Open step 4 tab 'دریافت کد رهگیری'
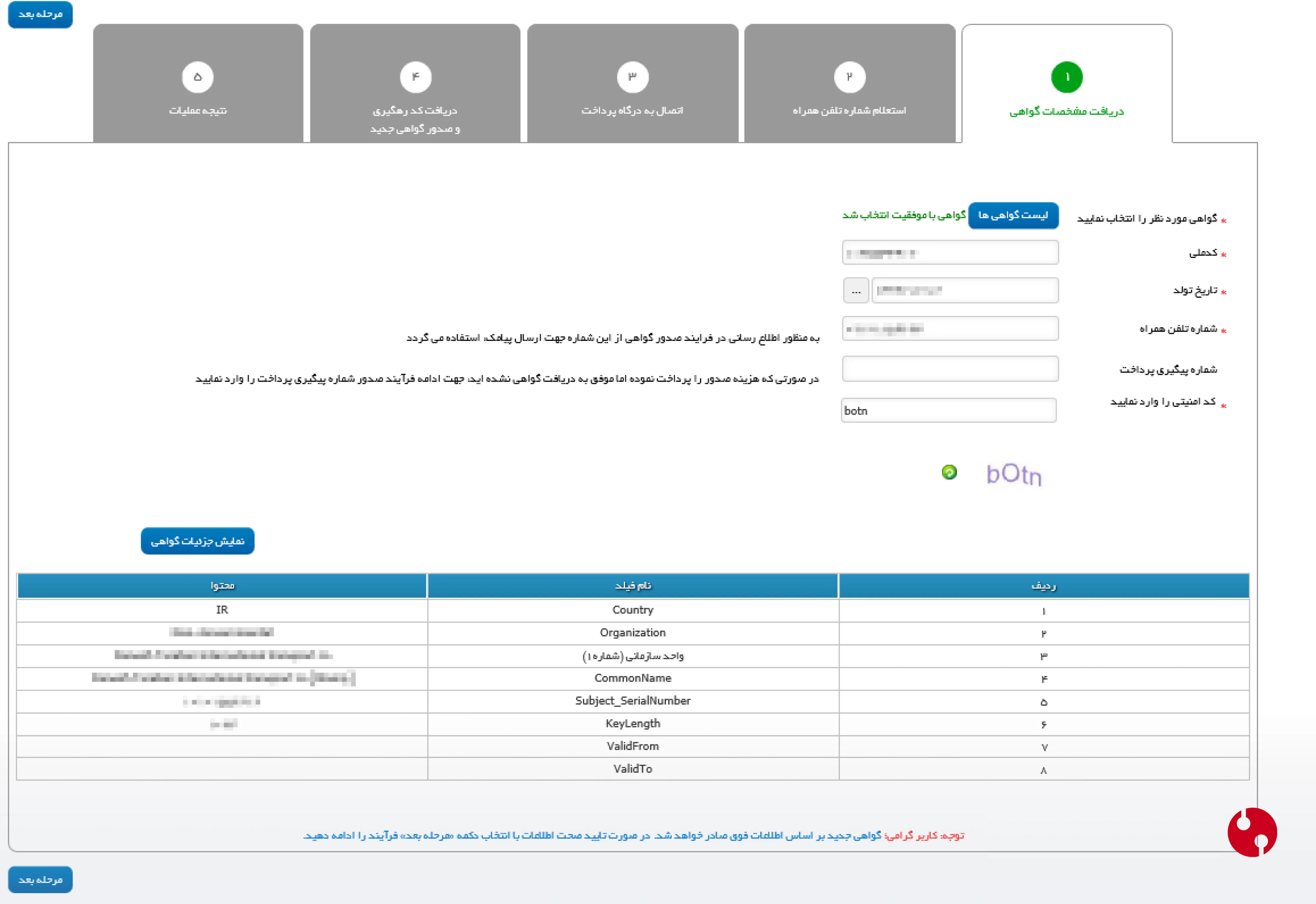1316x904 pixels. 415,83
